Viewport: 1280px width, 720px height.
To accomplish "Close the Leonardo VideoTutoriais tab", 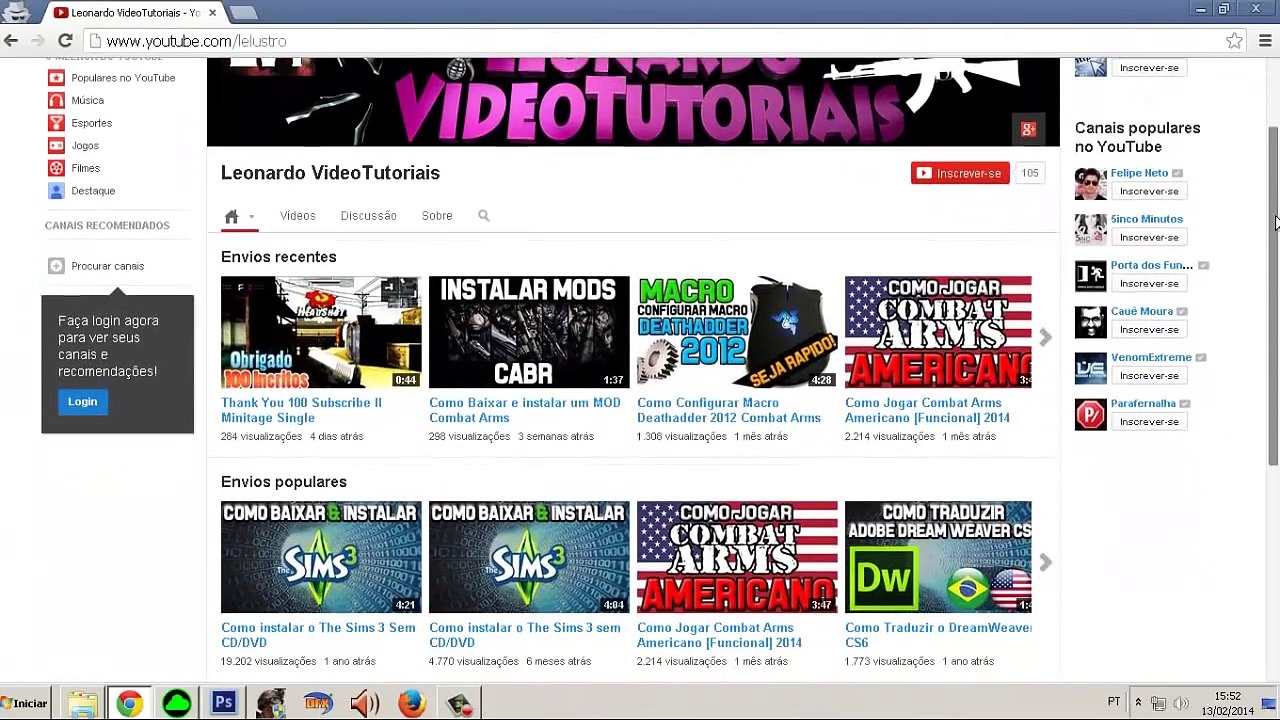I will (x=212, y=13).
